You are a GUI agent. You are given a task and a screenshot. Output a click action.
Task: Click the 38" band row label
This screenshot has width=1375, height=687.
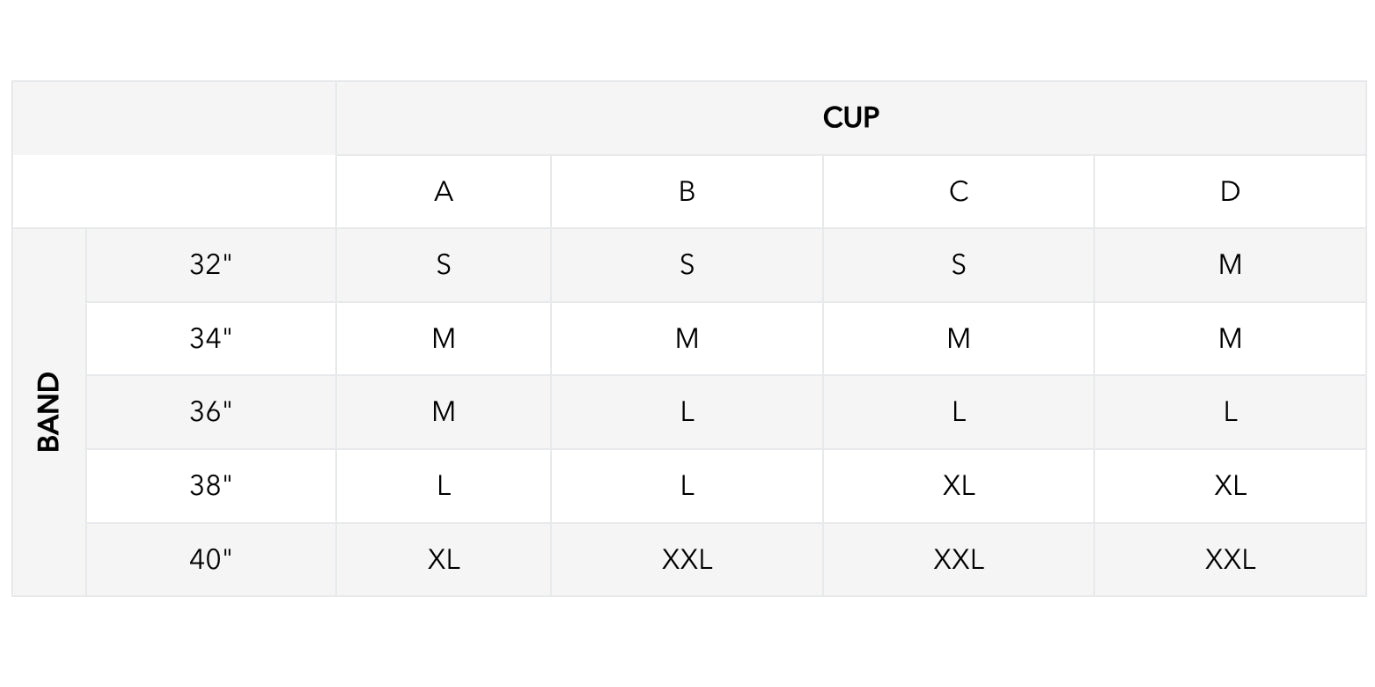coord(211,486)
